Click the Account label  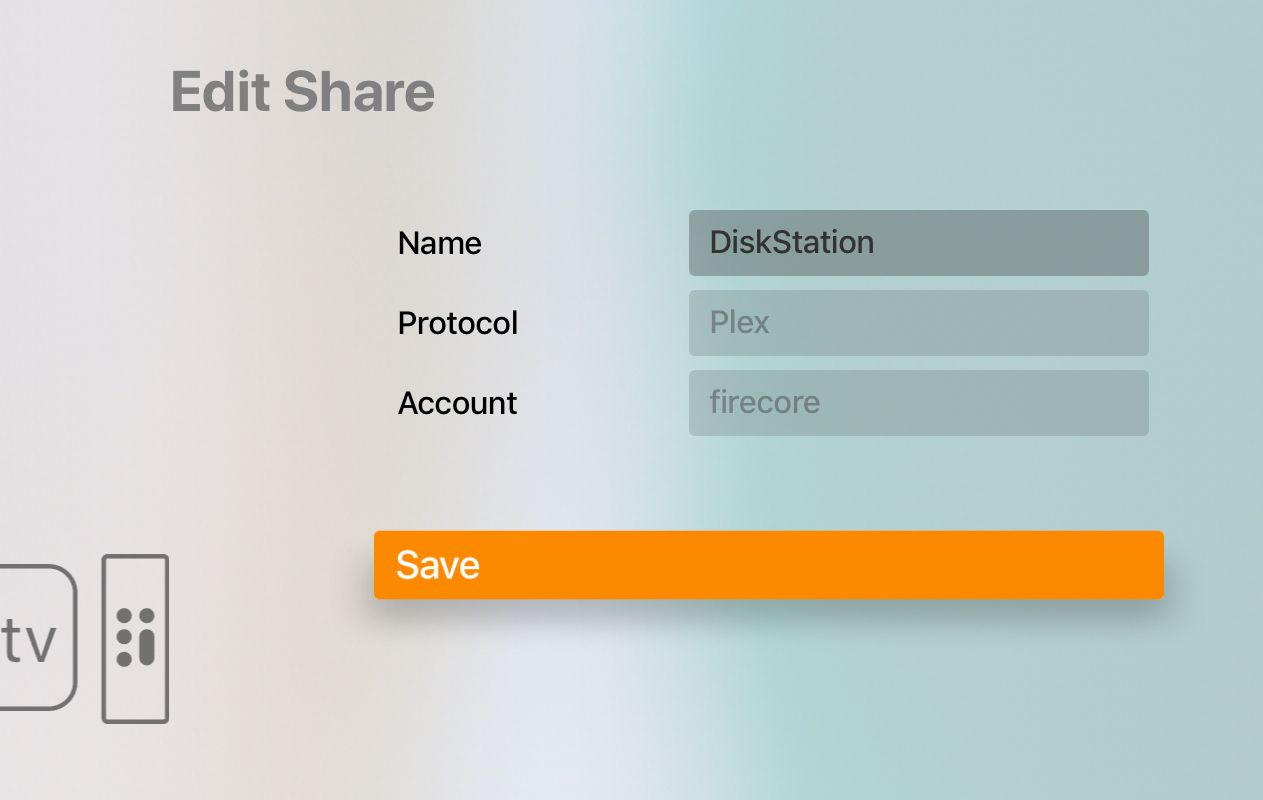(457, 403)
